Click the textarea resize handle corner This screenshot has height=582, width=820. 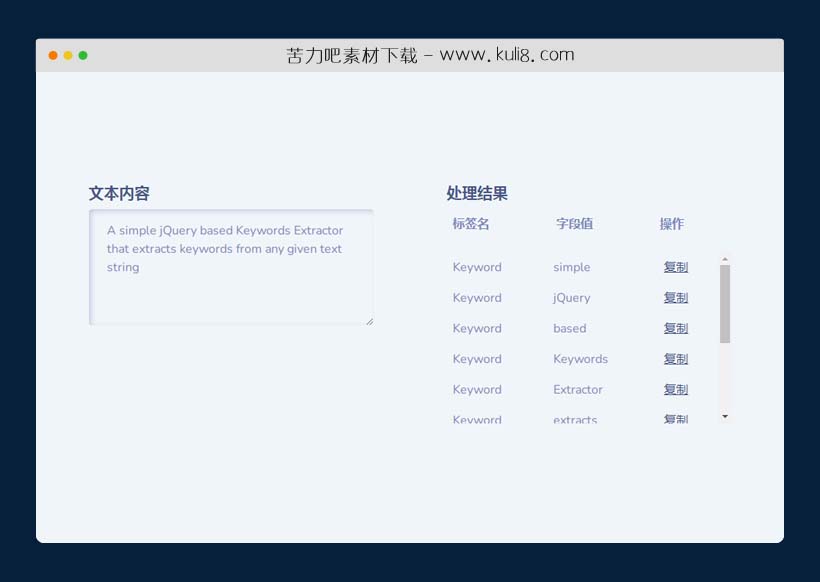click(369, 320)
